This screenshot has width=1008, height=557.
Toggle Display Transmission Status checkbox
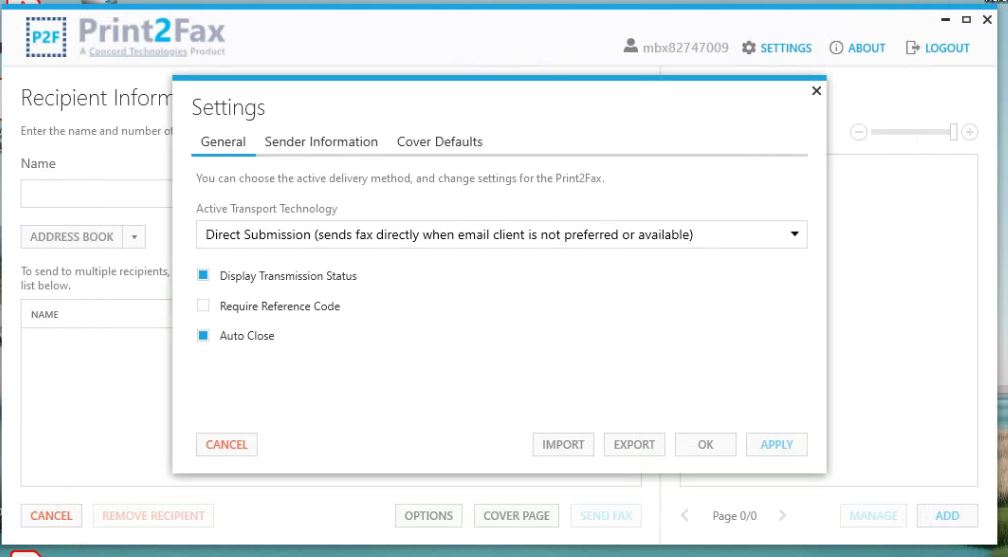[203, 275]
